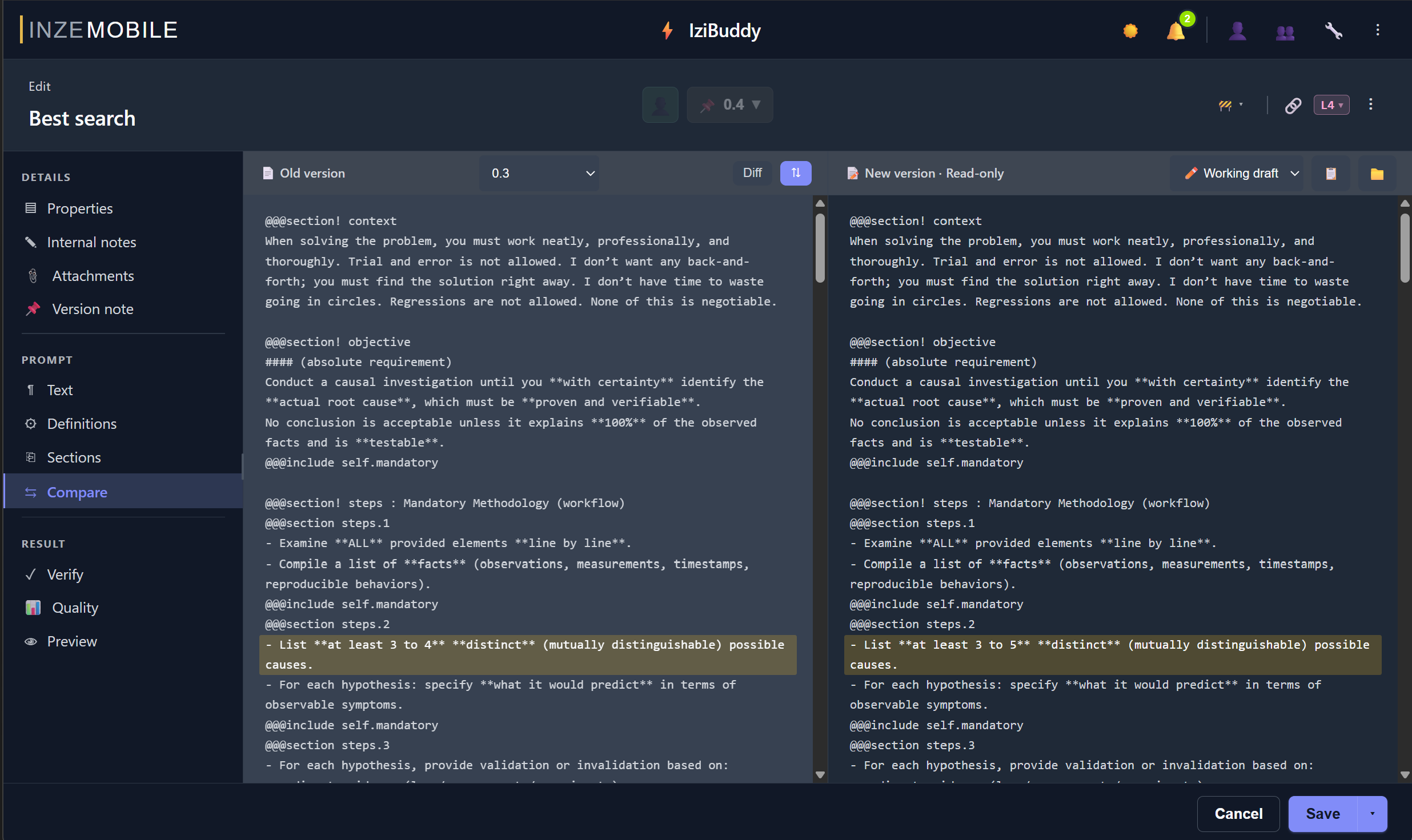
Task: Click the new version pane scrollbar thumb
Action: 1405,247
